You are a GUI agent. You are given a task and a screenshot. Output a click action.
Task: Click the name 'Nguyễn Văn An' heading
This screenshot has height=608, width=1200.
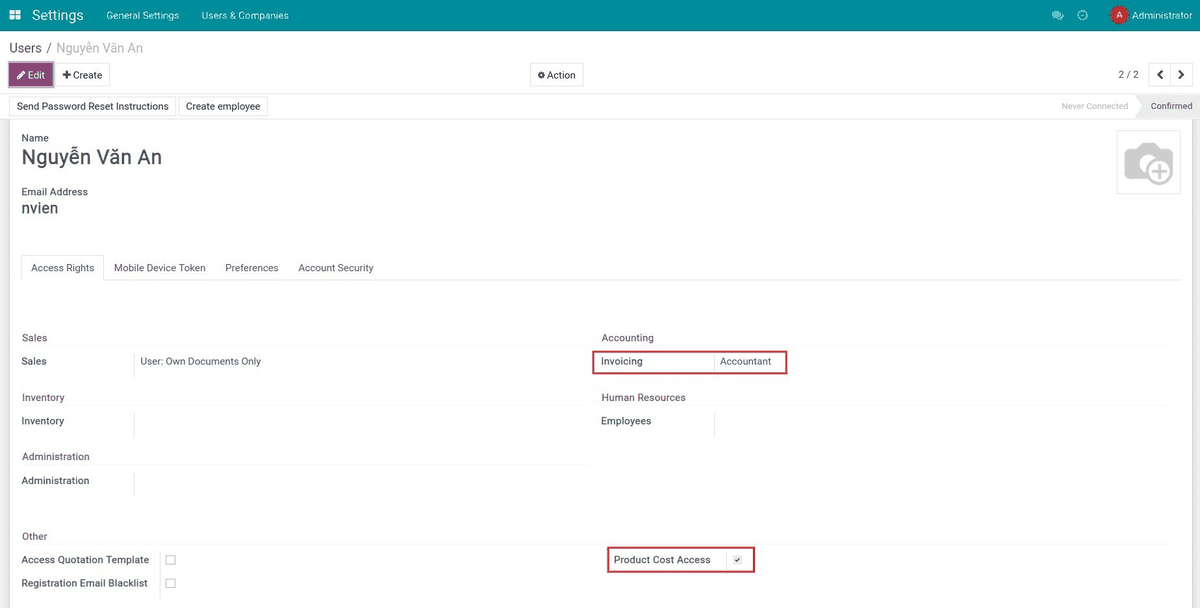point(92,158)
